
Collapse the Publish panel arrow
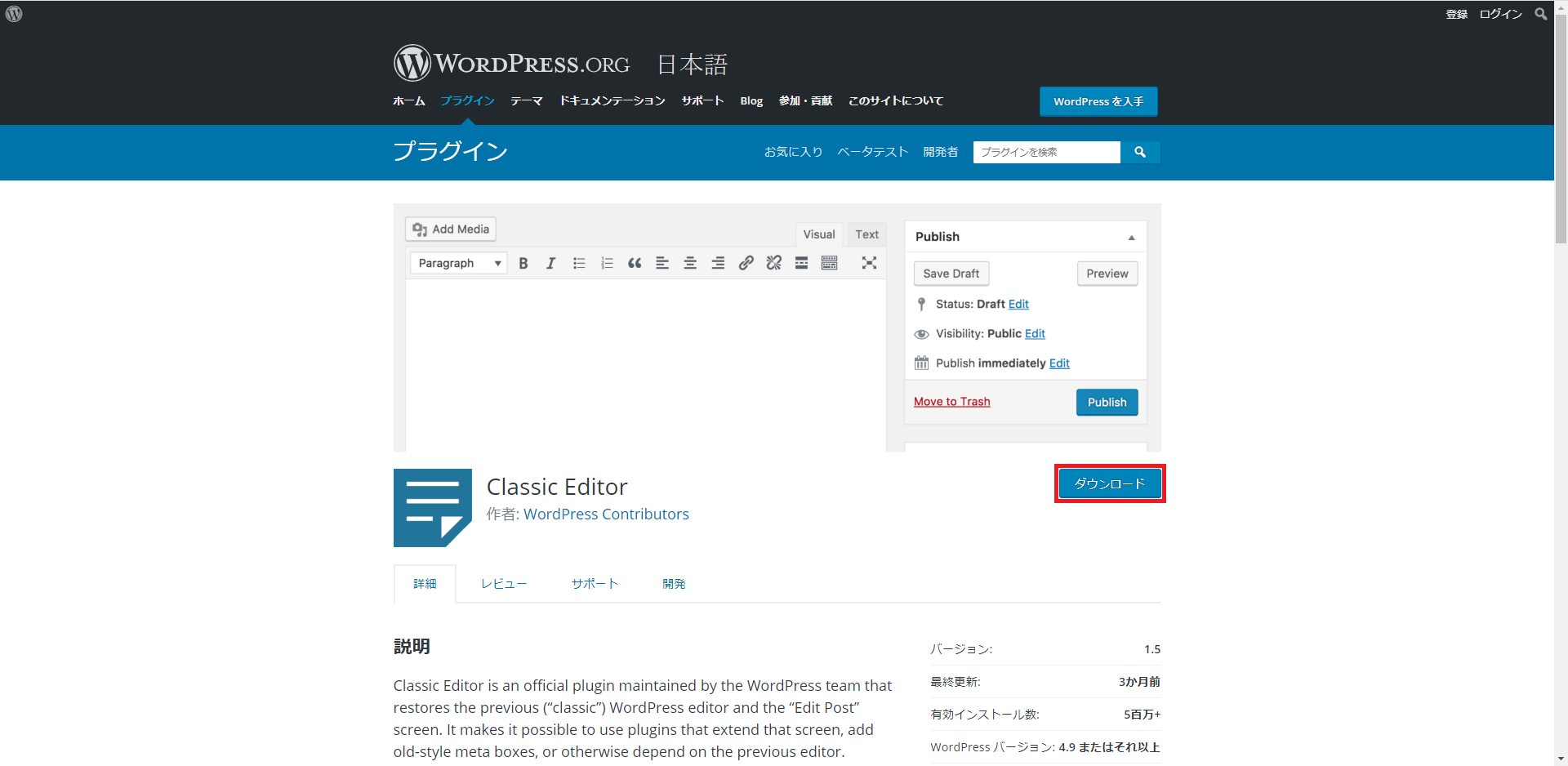tap(1131, 238)
